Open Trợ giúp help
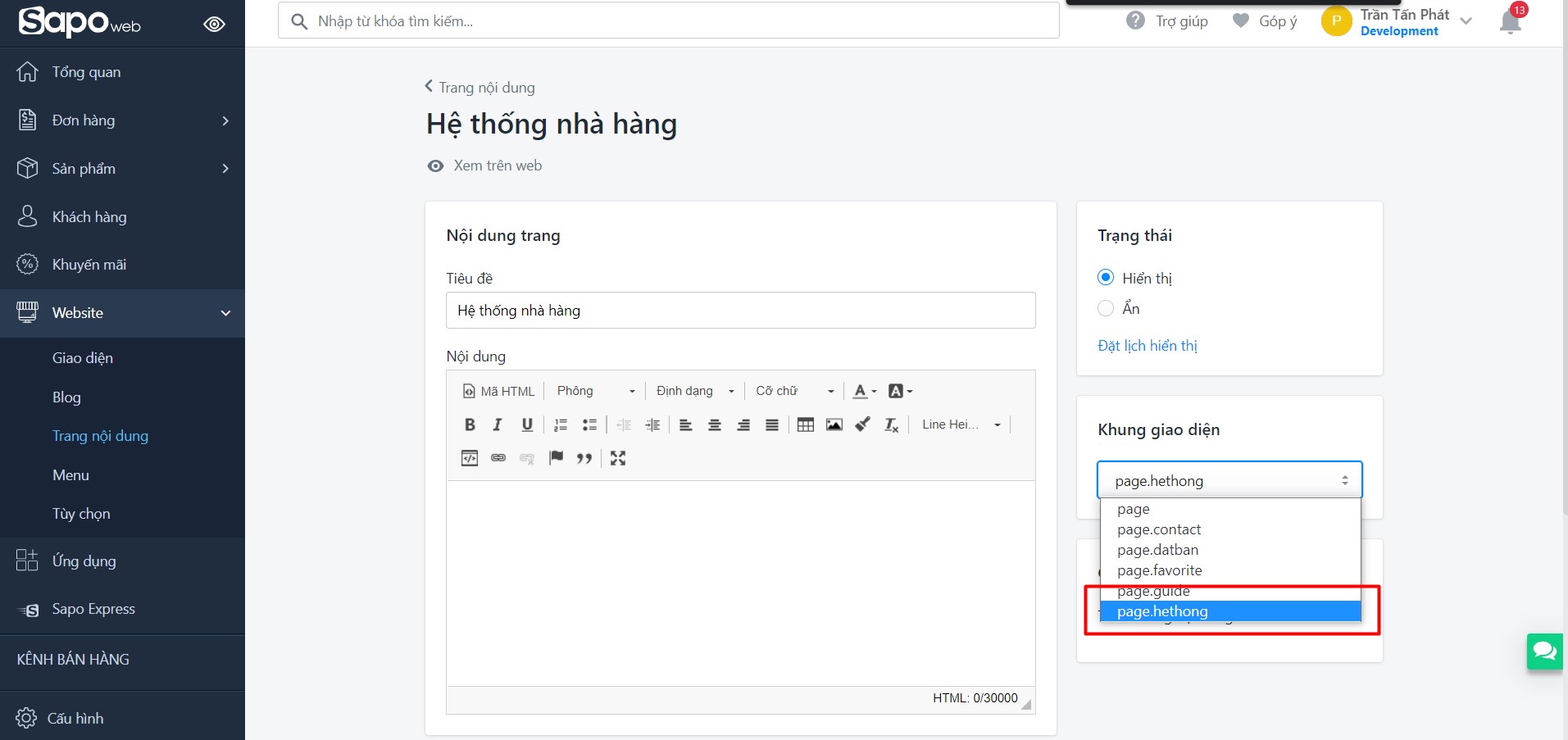 click(1167, 21)
